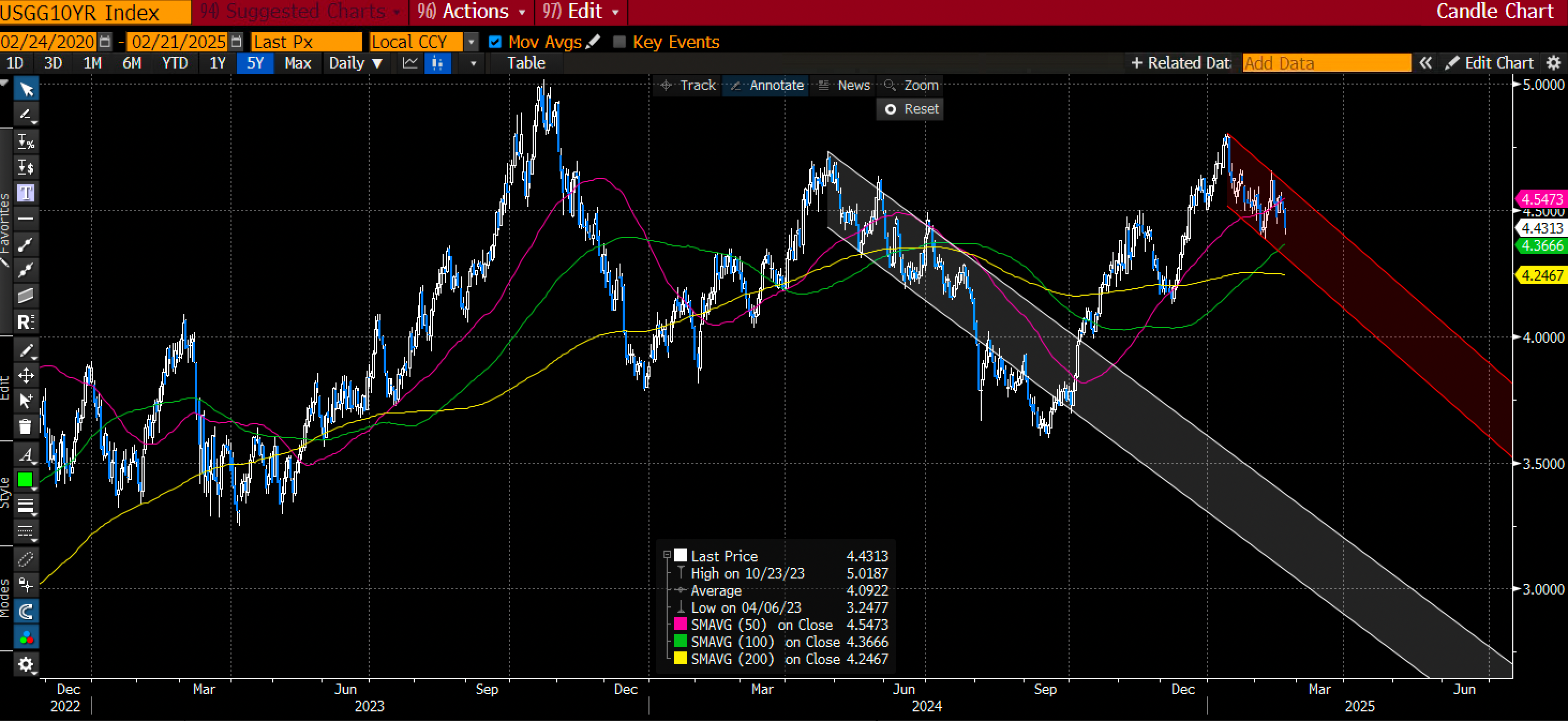Image resolution: width=1568 pixels, height=721 pixels.
Task: Click the Last Px field
Action: [306, 41]
